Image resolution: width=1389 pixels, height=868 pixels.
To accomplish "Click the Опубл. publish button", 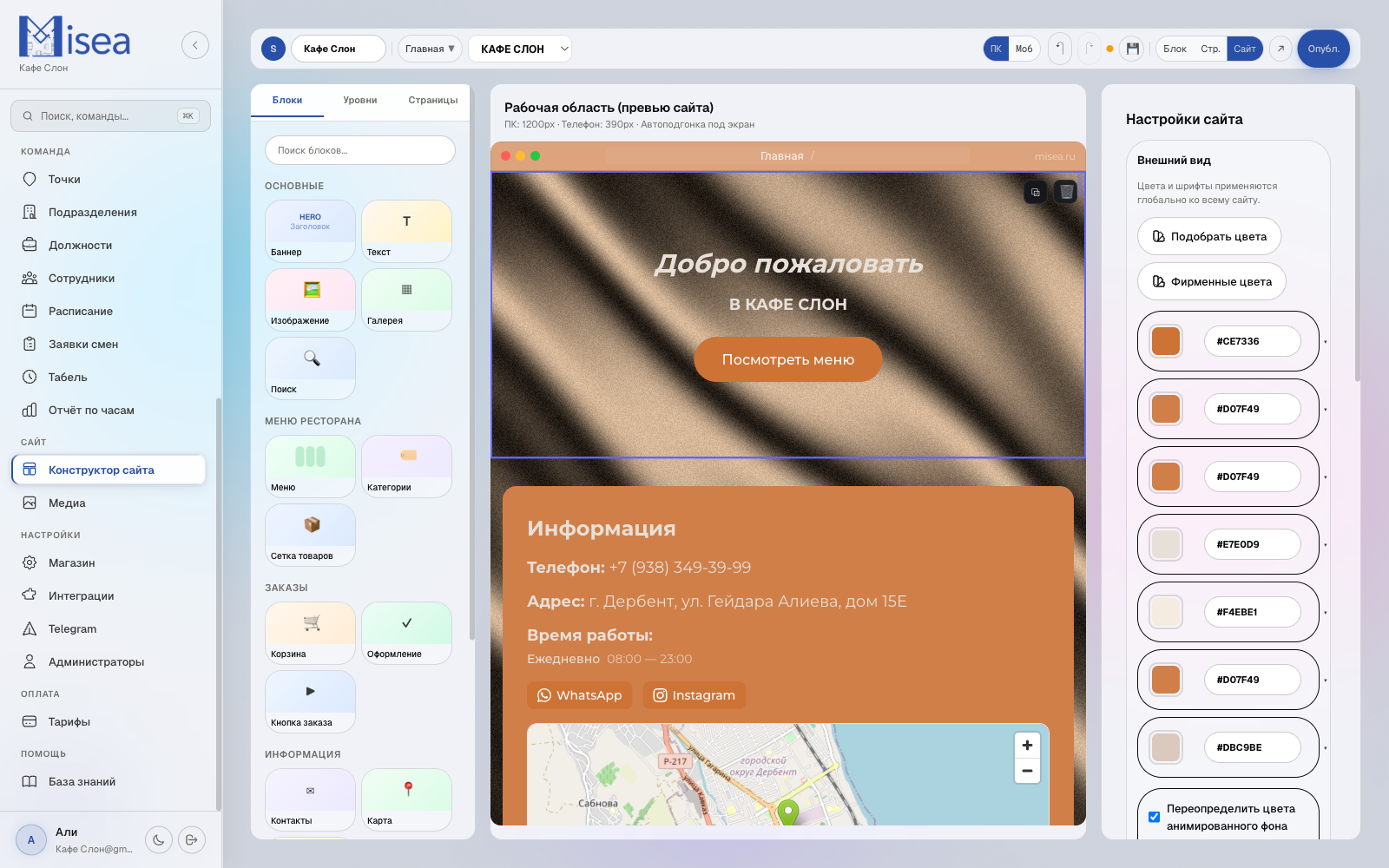I will tap(1323, 49).
